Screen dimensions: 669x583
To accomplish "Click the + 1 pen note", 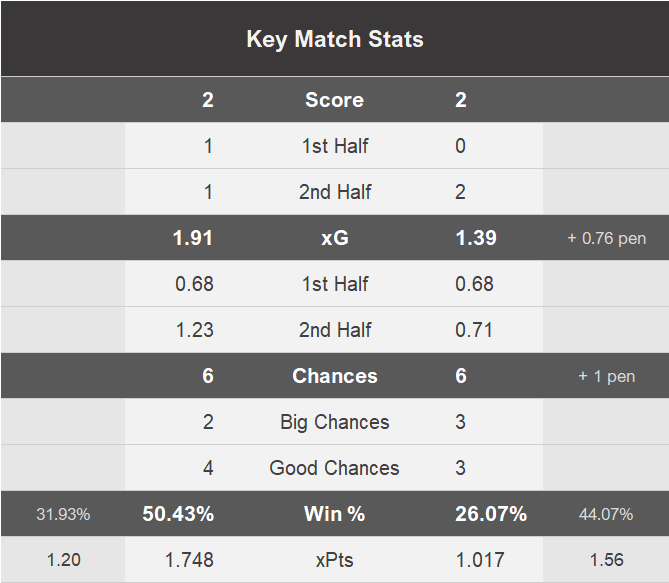I will pos(606,377).
